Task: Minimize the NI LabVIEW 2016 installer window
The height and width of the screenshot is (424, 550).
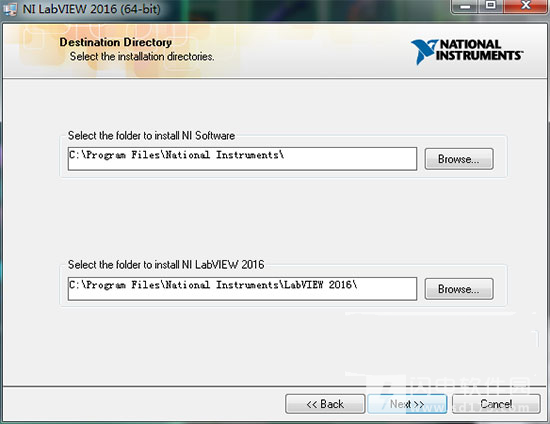Action: (465, 6)
